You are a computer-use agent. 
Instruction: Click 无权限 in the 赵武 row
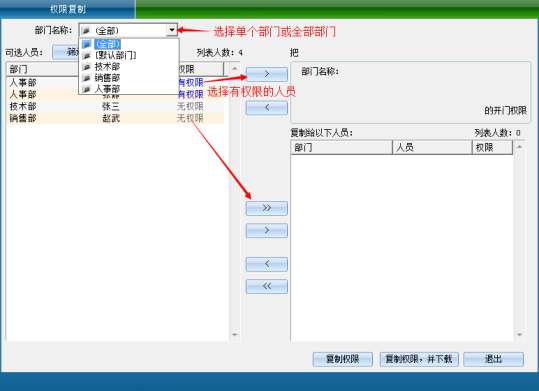click(190, 118)
